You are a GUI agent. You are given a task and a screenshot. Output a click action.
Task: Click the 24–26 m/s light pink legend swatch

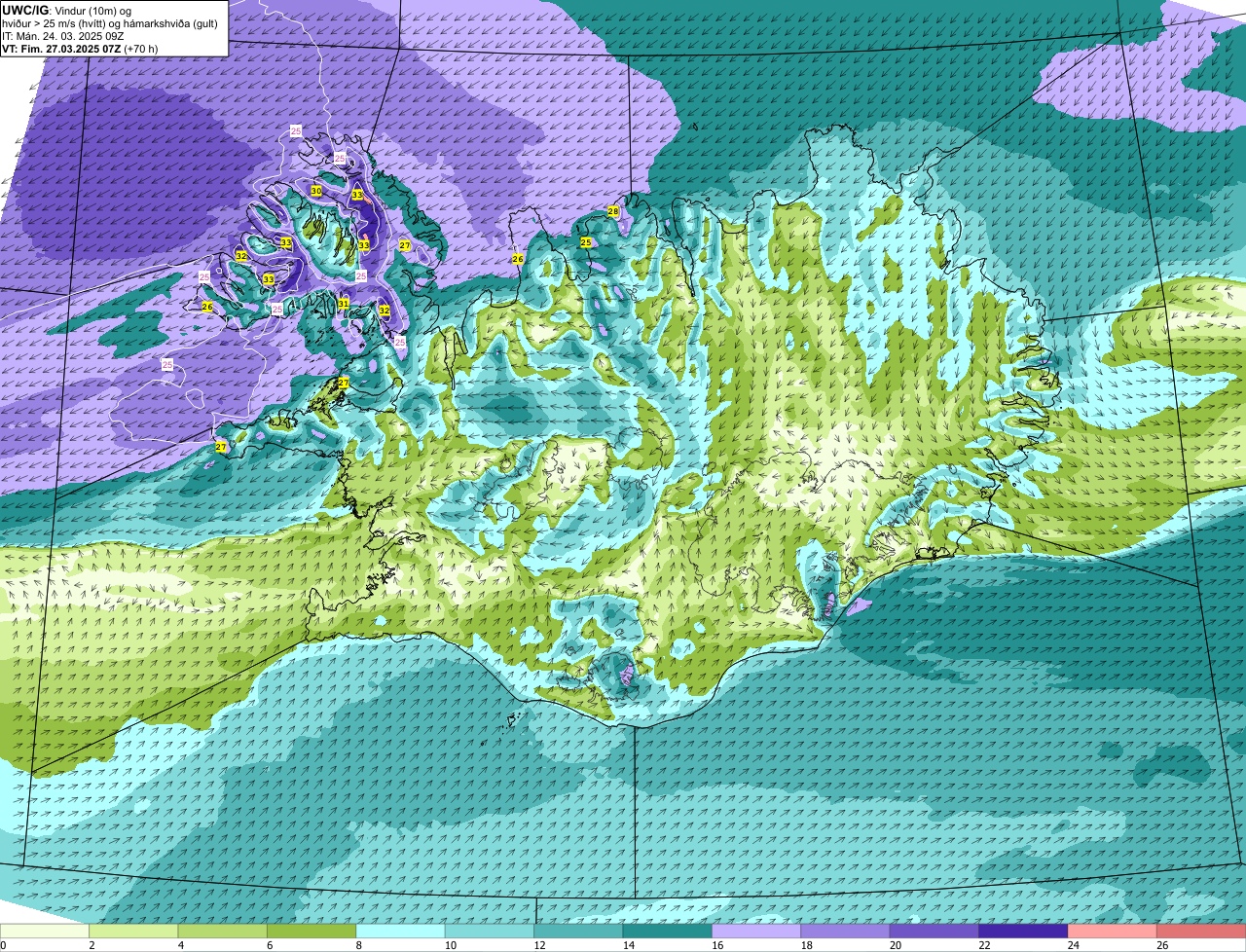click(1113, 932)
